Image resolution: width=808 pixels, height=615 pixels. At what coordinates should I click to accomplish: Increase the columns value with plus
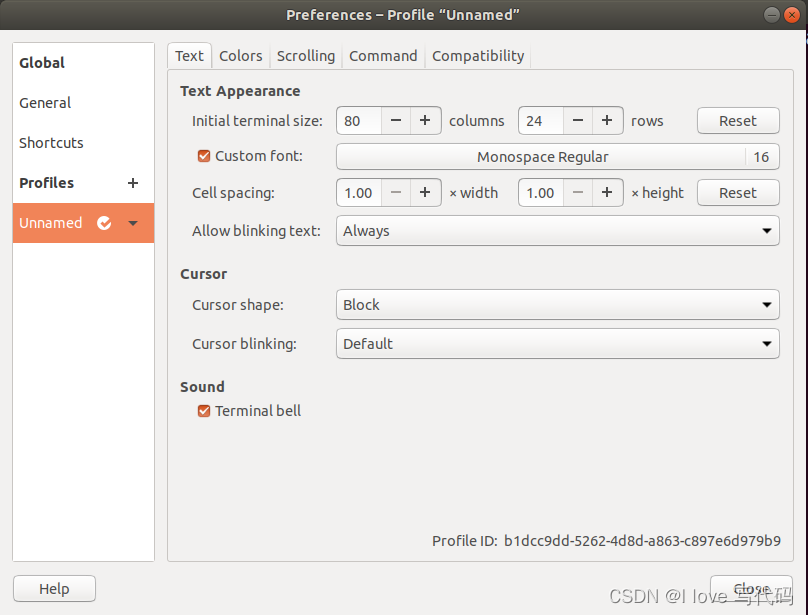pos(425,121)
